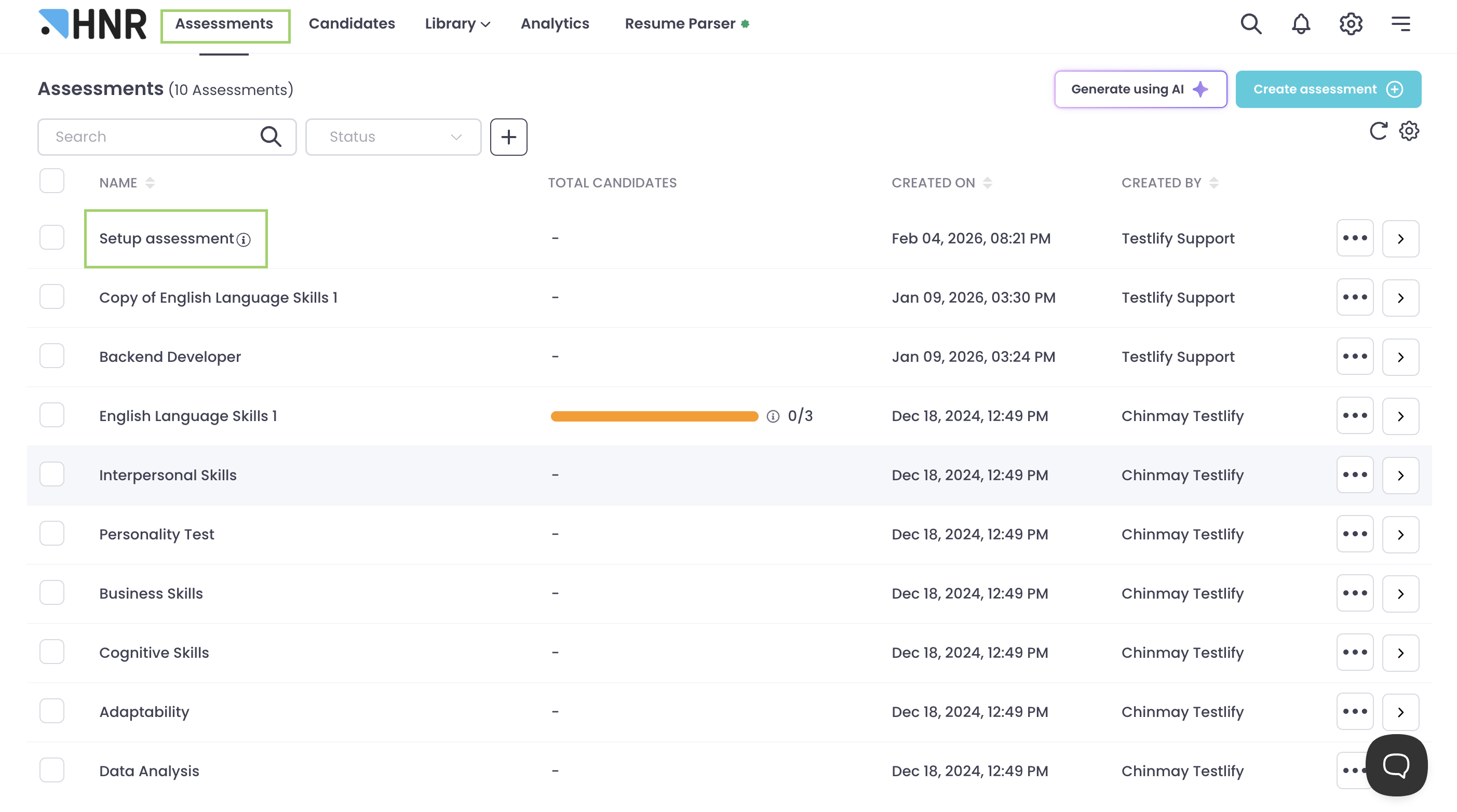Select the Personality Test checkbox

click(52, 534)
